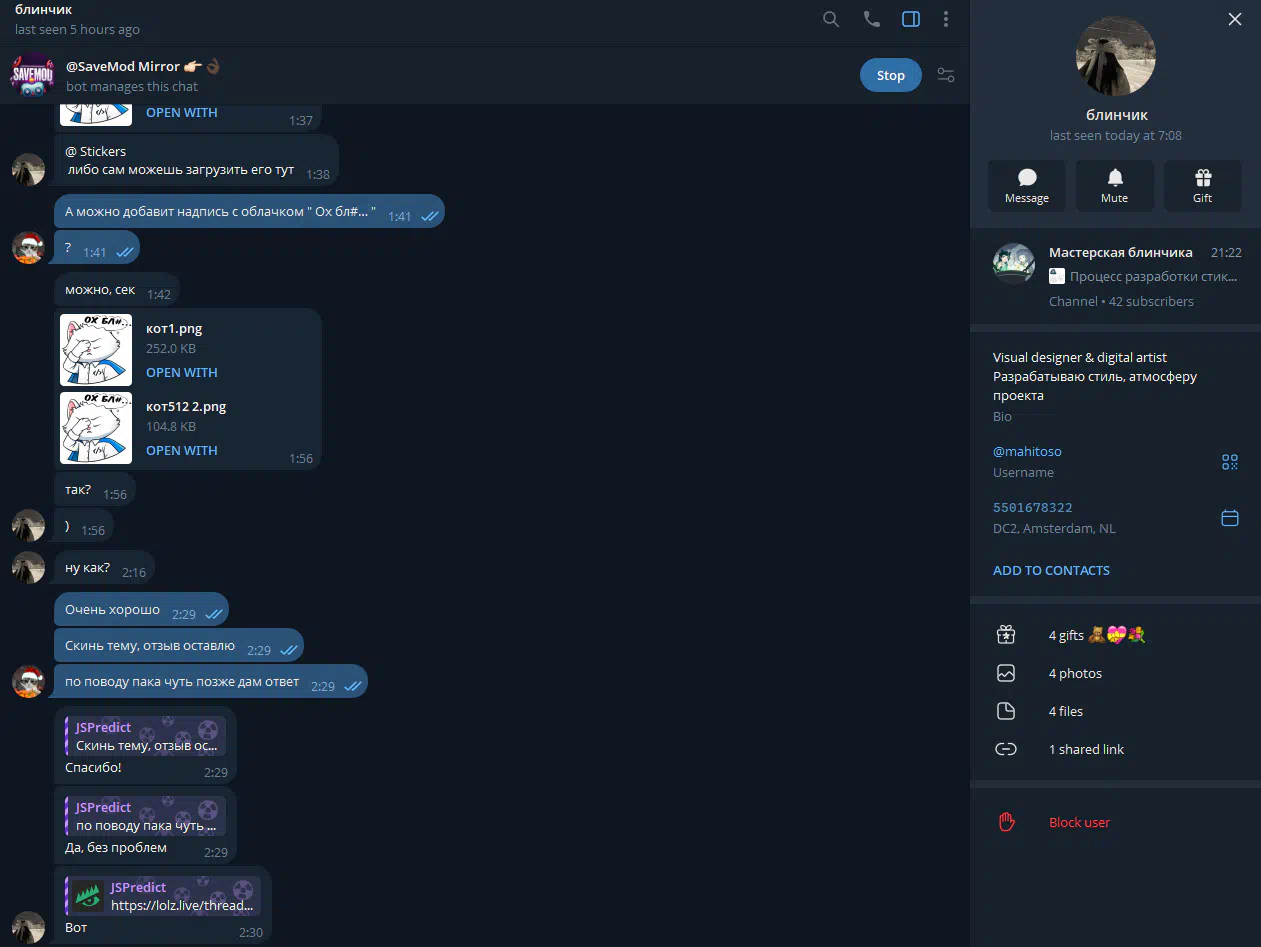The height and width of the screenshot is (947, 1261).
Task: Start a voice call with блинчик
Action: 871,19
